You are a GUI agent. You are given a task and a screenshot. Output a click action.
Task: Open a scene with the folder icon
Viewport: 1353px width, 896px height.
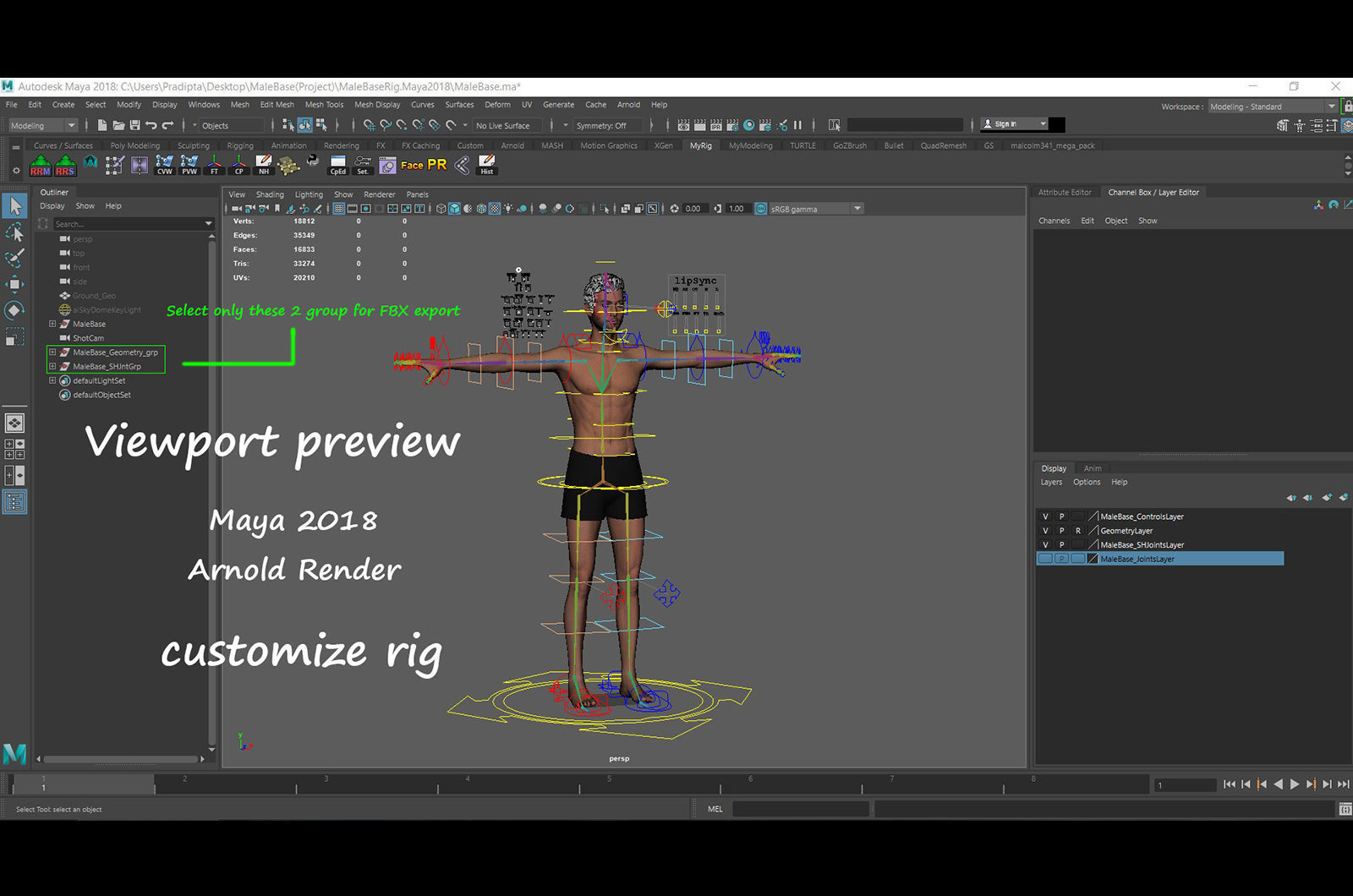click(x=118, y=125)
